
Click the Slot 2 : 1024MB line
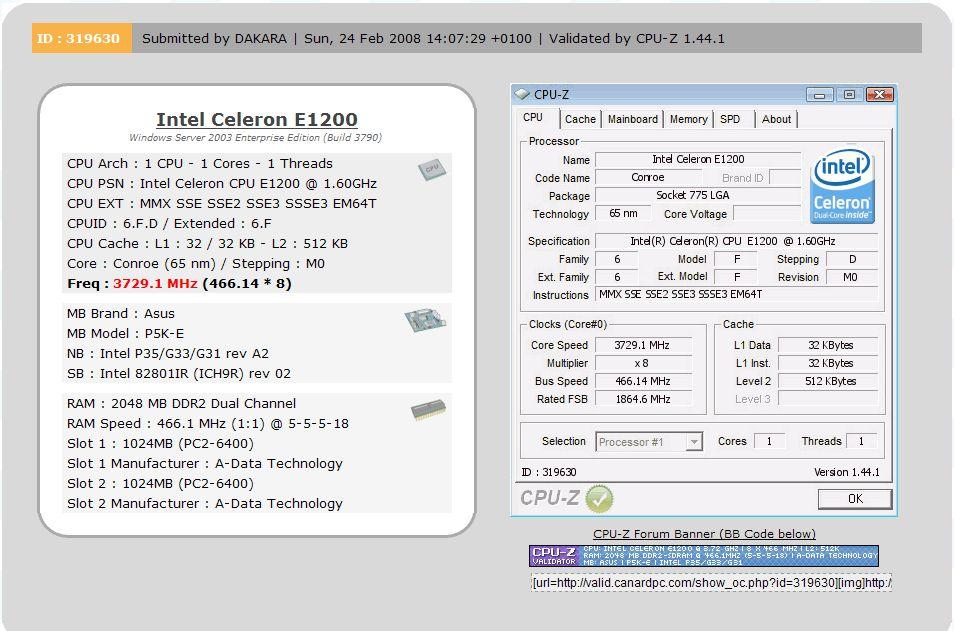[x=161, y=484]
